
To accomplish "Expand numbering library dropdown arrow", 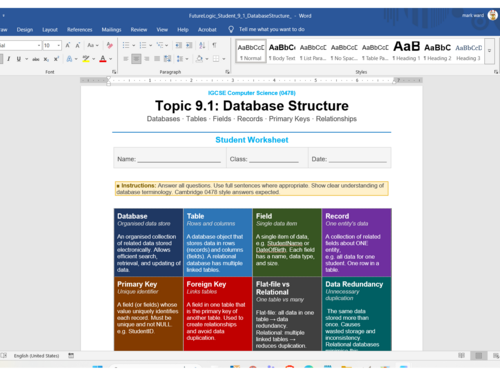I will pyautogui.click(x=151, y=45).
